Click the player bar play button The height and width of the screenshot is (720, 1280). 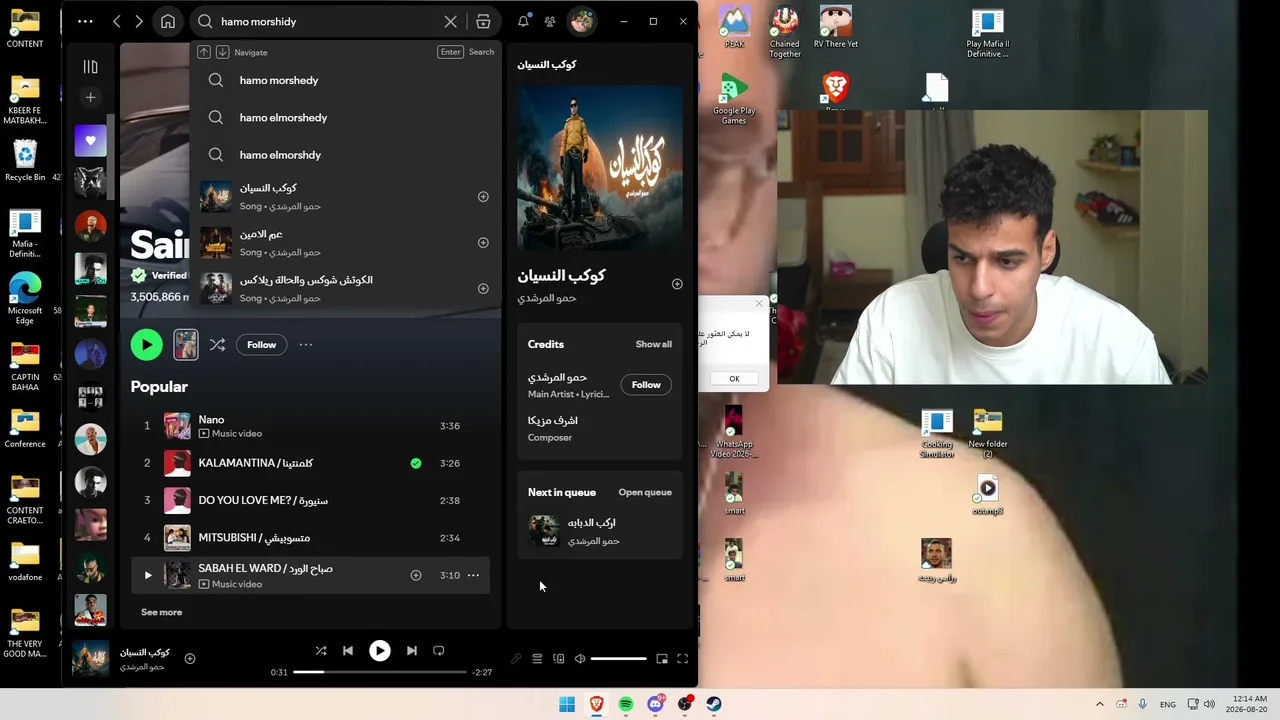tap(380, 651)
